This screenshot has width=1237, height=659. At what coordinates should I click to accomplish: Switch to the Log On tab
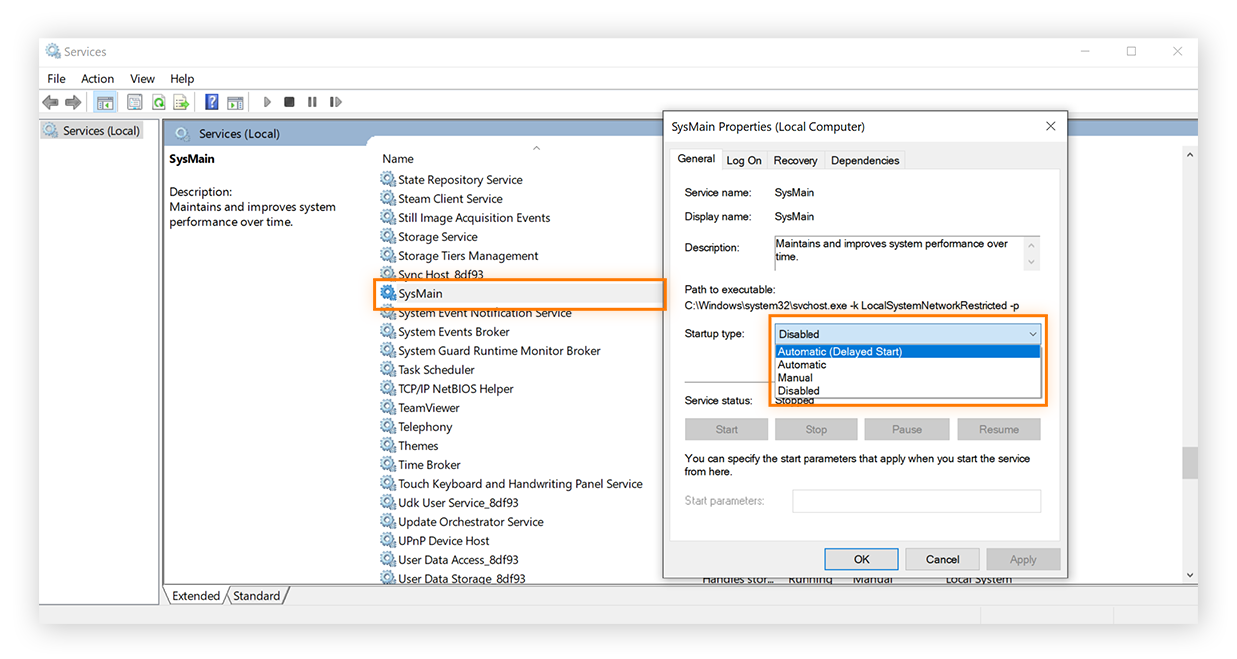[744, 159]
